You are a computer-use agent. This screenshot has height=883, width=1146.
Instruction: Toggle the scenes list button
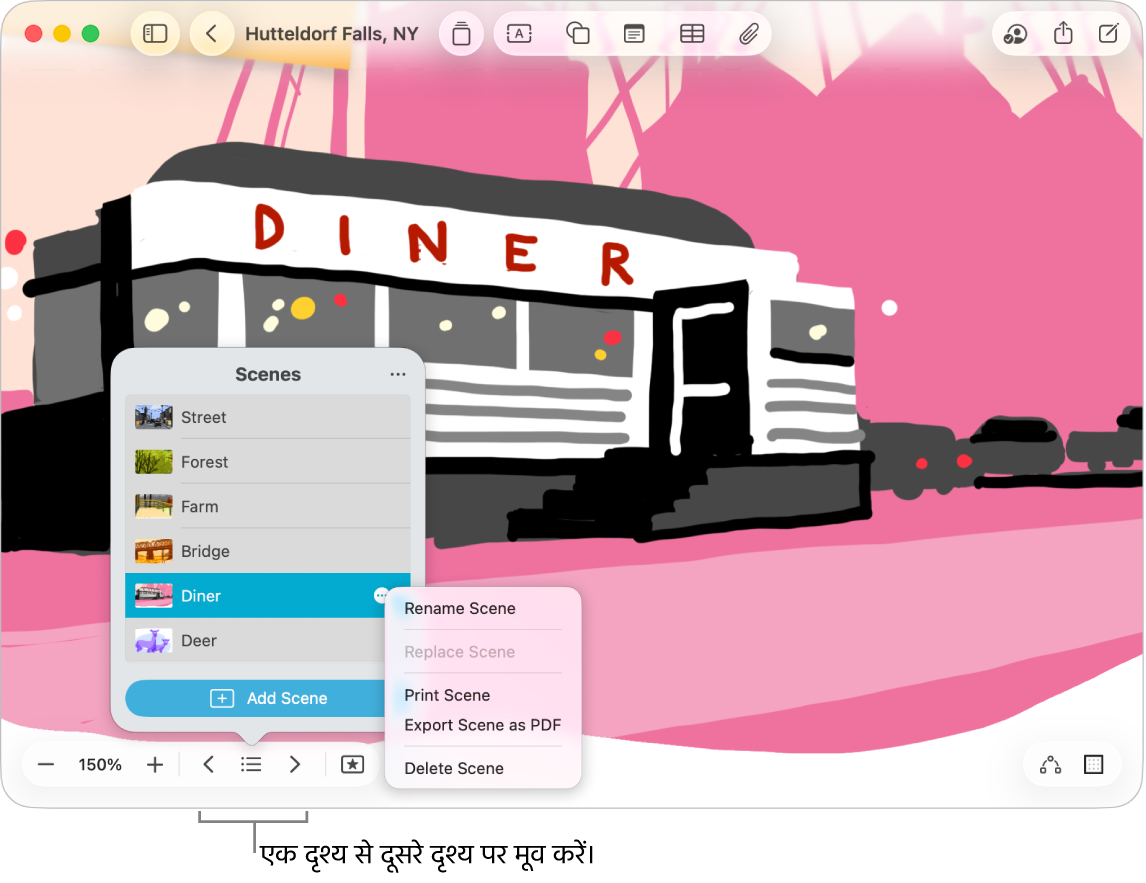[x=251, y=765]
